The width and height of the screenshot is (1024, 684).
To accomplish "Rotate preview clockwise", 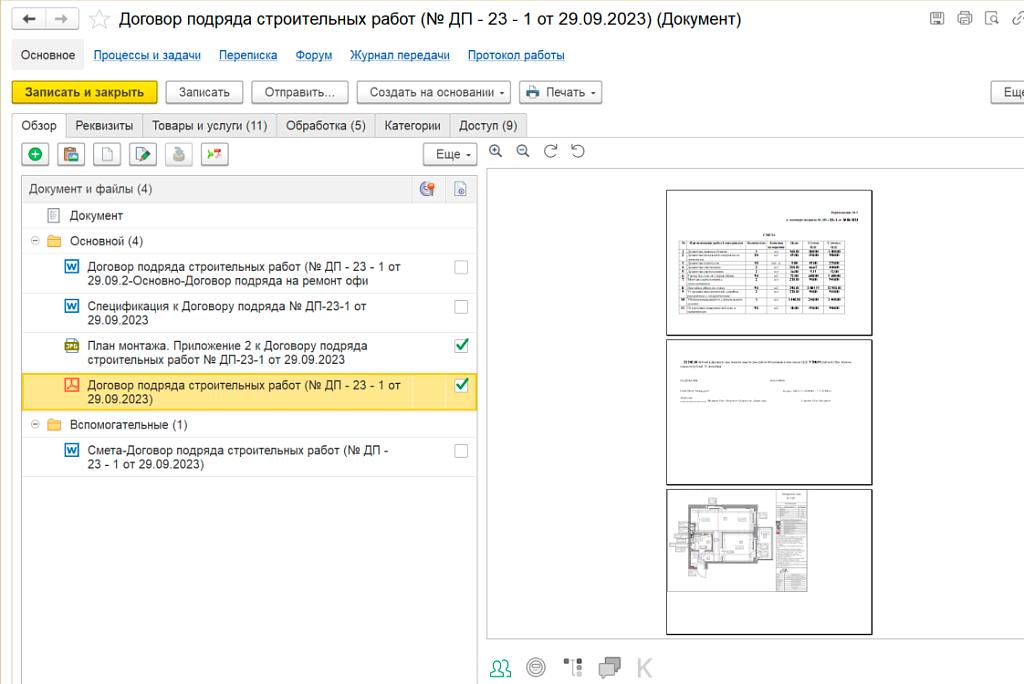I will (550, 151).
